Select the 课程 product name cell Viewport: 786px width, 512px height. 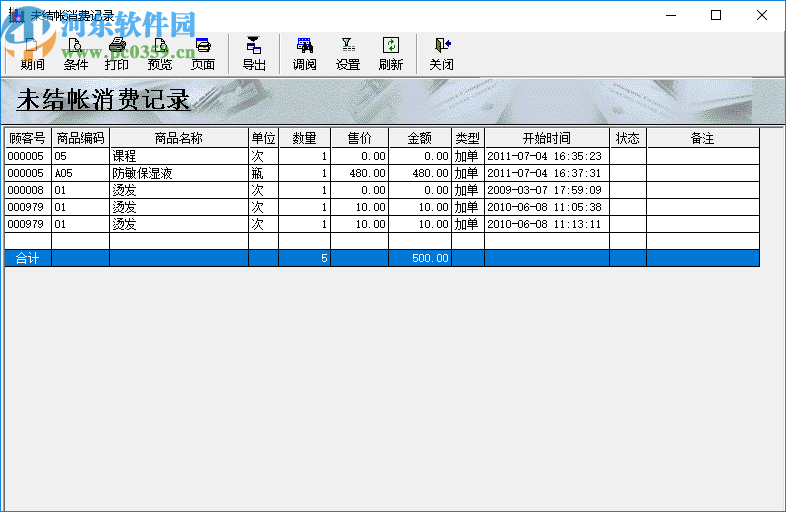(x=179, y=156)
